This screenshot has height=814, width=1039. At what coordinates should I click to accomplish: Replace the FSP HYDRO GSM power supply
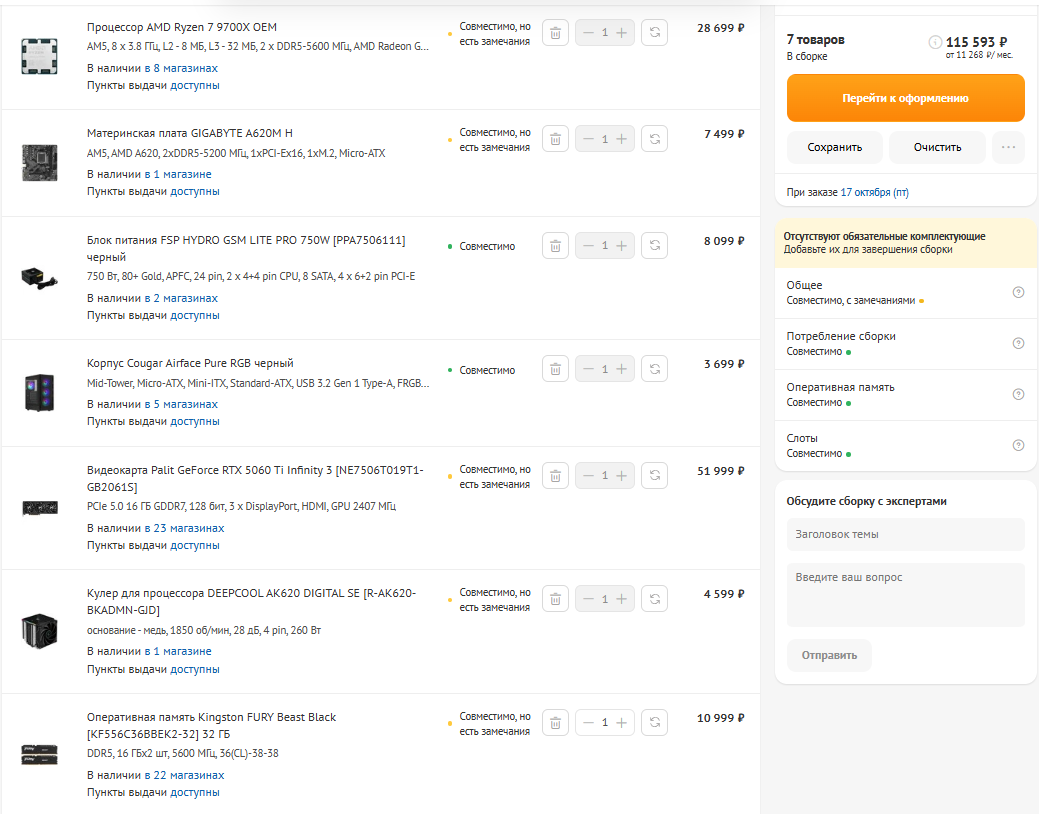tap(655, 246)
